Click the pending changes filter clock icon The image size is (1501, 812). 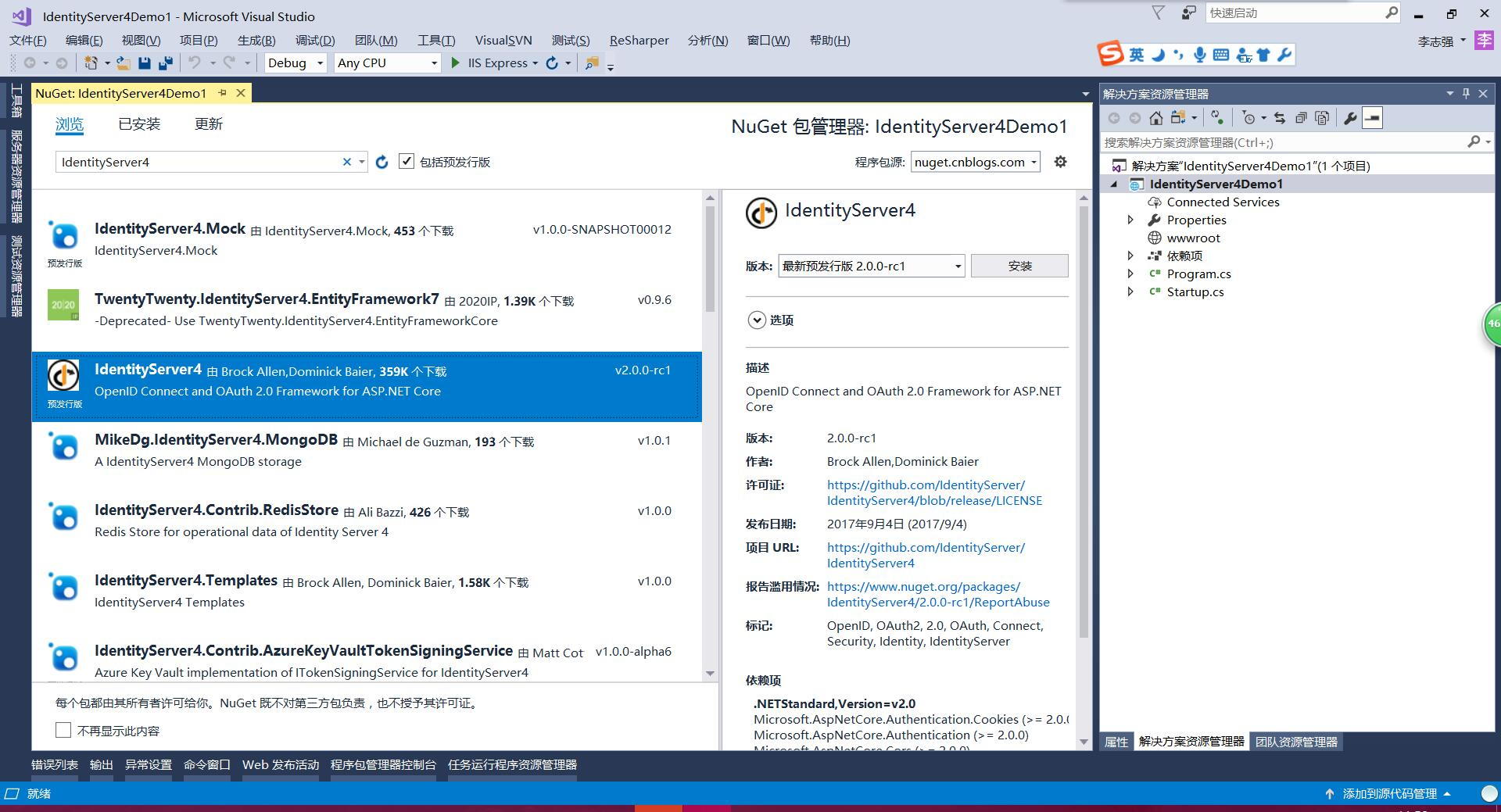pyautogui.click(x=1248, y=118)
